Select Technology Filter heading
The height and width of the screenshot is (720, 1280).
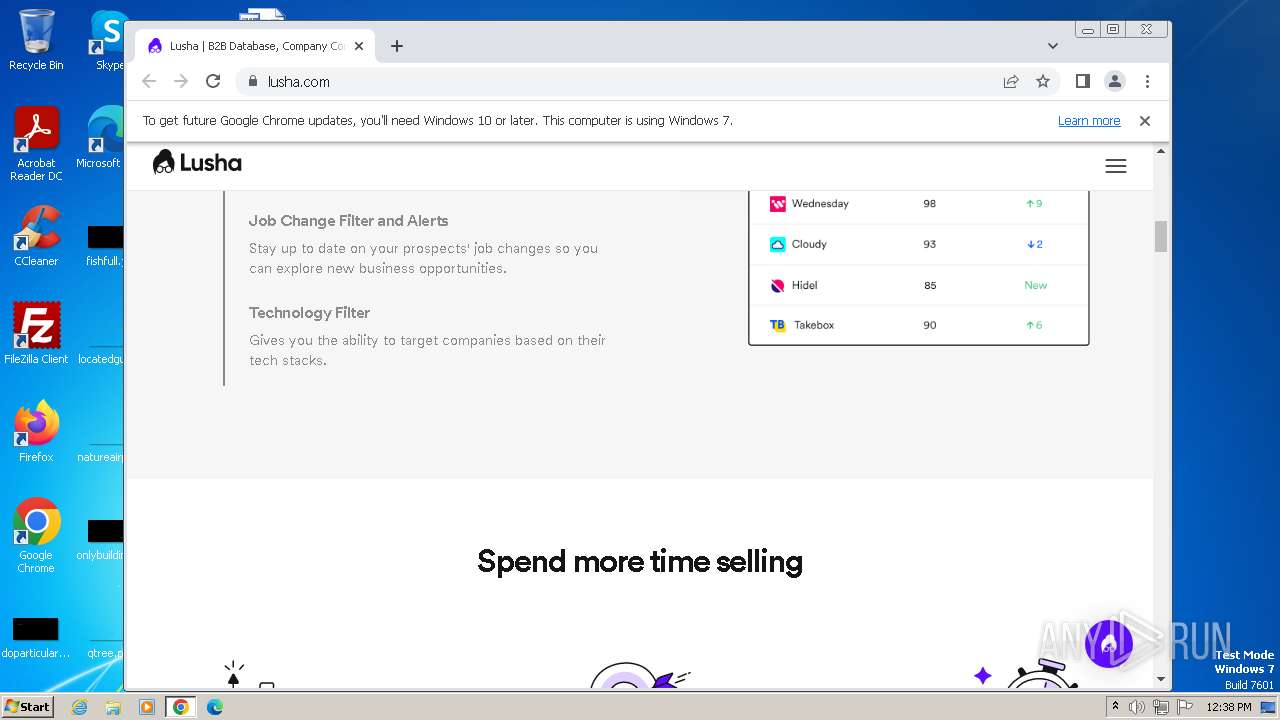(309, 313)
